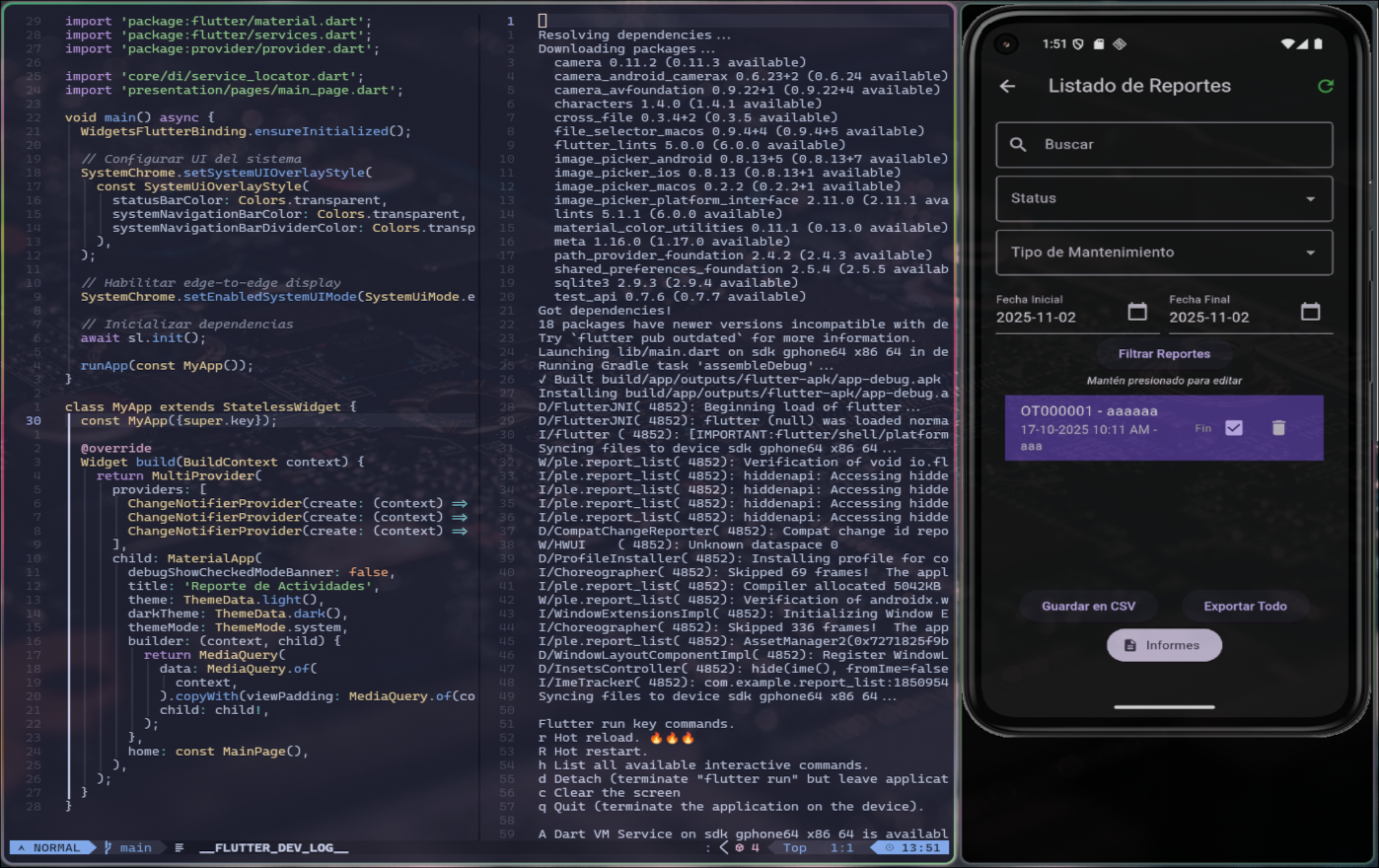The image size is (1379, 868).
Task: Click the green refresh icon
Action: (1326, 86)
